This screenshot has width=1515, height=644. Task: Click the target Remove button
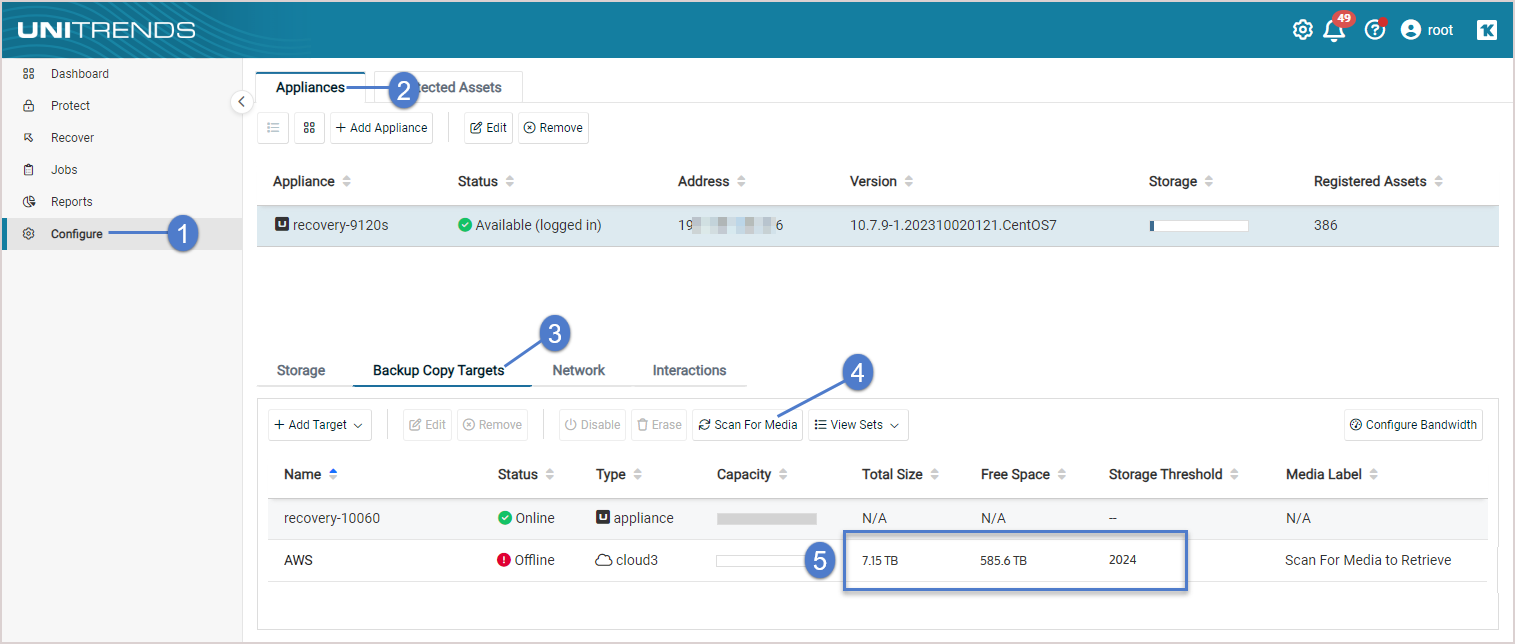(x=492, y=425)
